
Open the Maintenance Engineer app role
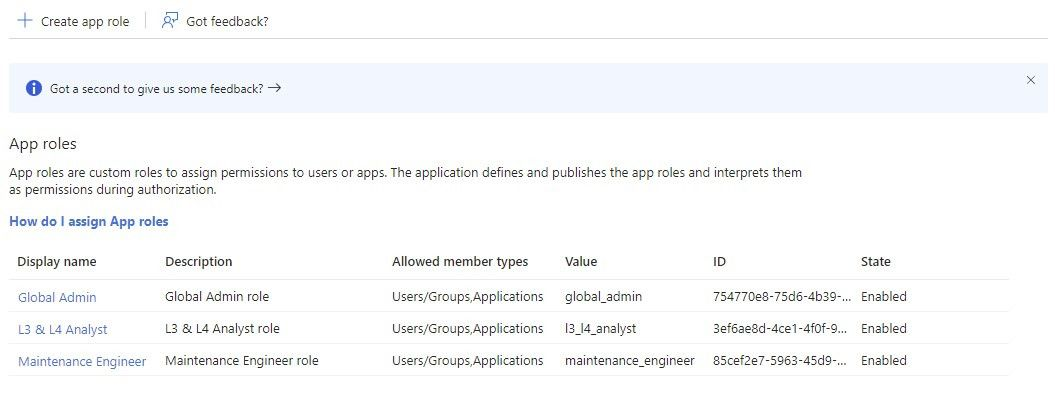click(x=82, y=361)
